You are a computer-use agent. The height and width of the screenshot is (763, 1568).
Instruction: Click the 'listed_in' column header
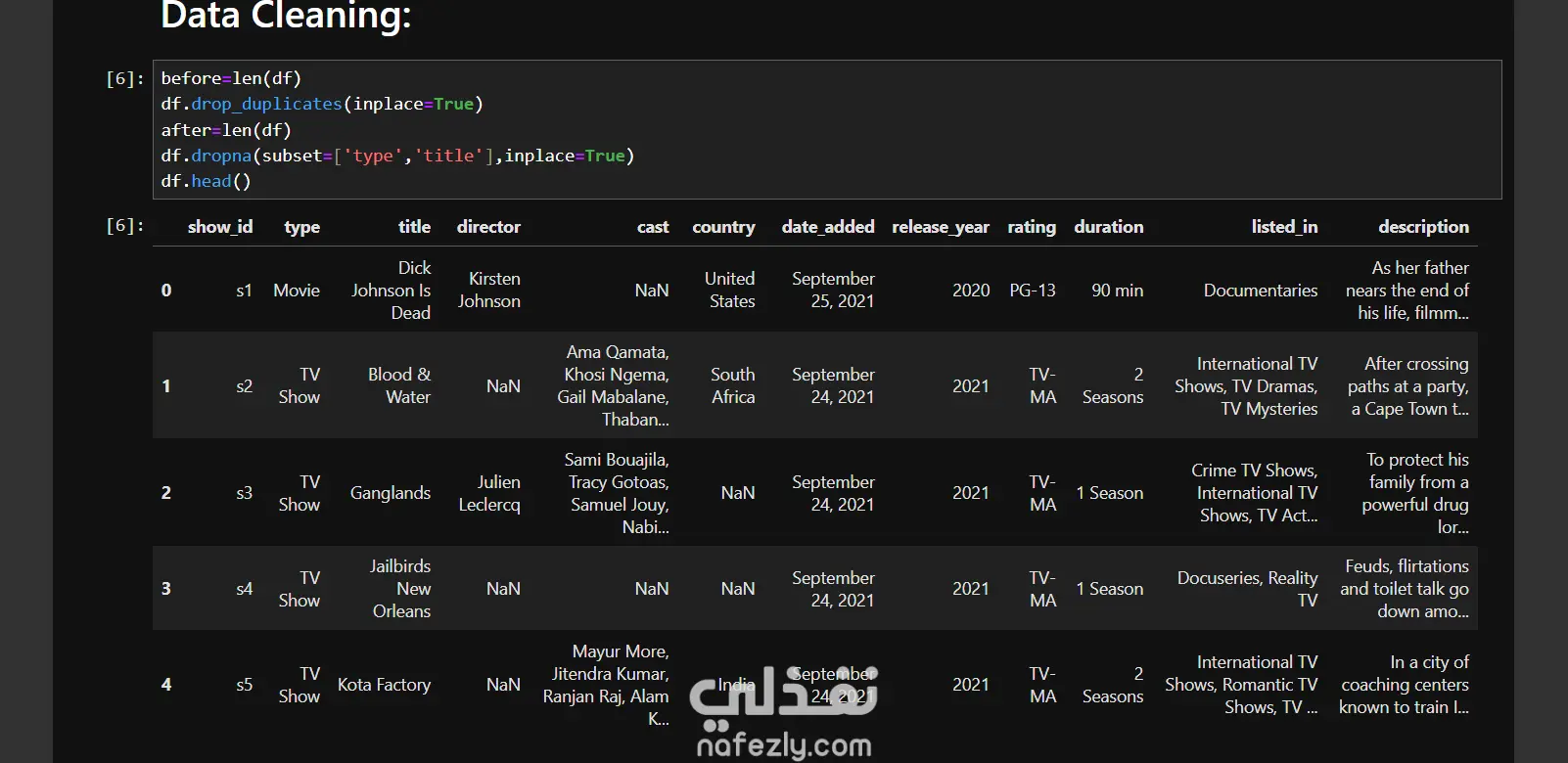click(x=1284, y=227)
